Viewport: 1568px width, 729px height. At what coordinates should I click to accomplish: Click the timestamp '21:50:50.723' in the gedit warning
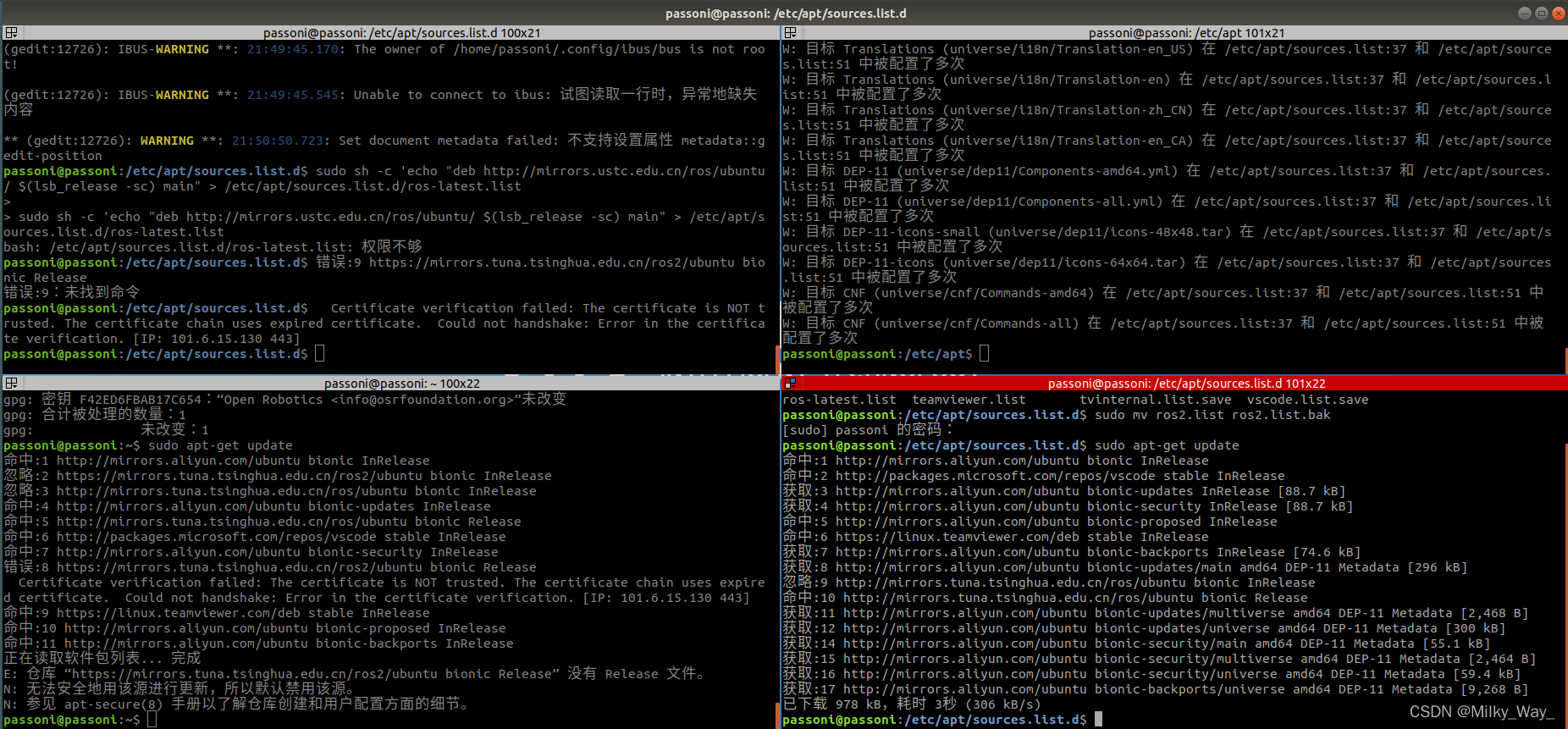(278, 141)
